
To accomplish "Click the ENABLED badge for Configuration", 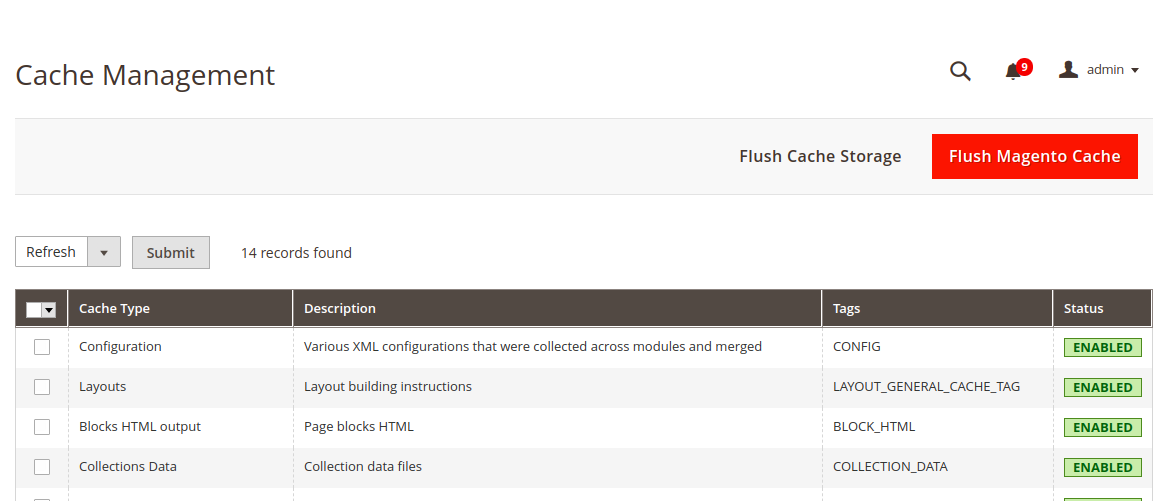I will point(1102,348).
